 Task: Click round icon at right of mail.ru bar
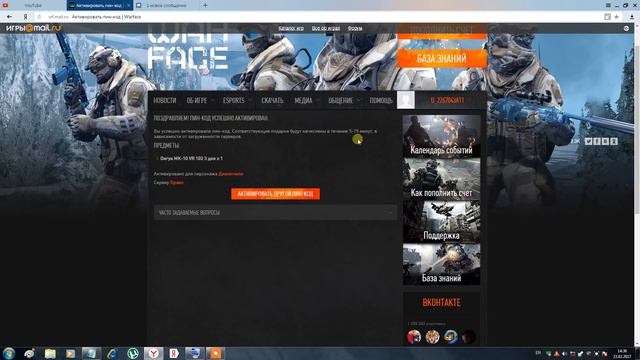pos(626,28)
